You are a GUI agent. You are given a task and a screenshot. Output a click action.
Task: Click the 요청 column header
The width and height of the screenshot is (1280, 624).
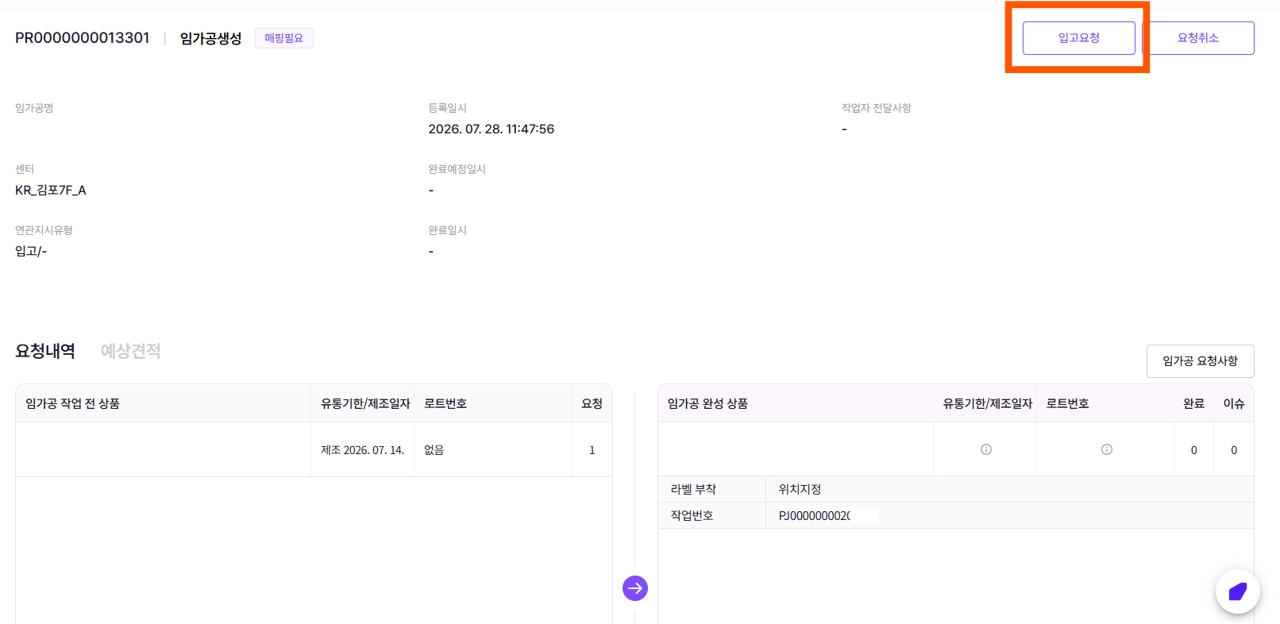592,404
